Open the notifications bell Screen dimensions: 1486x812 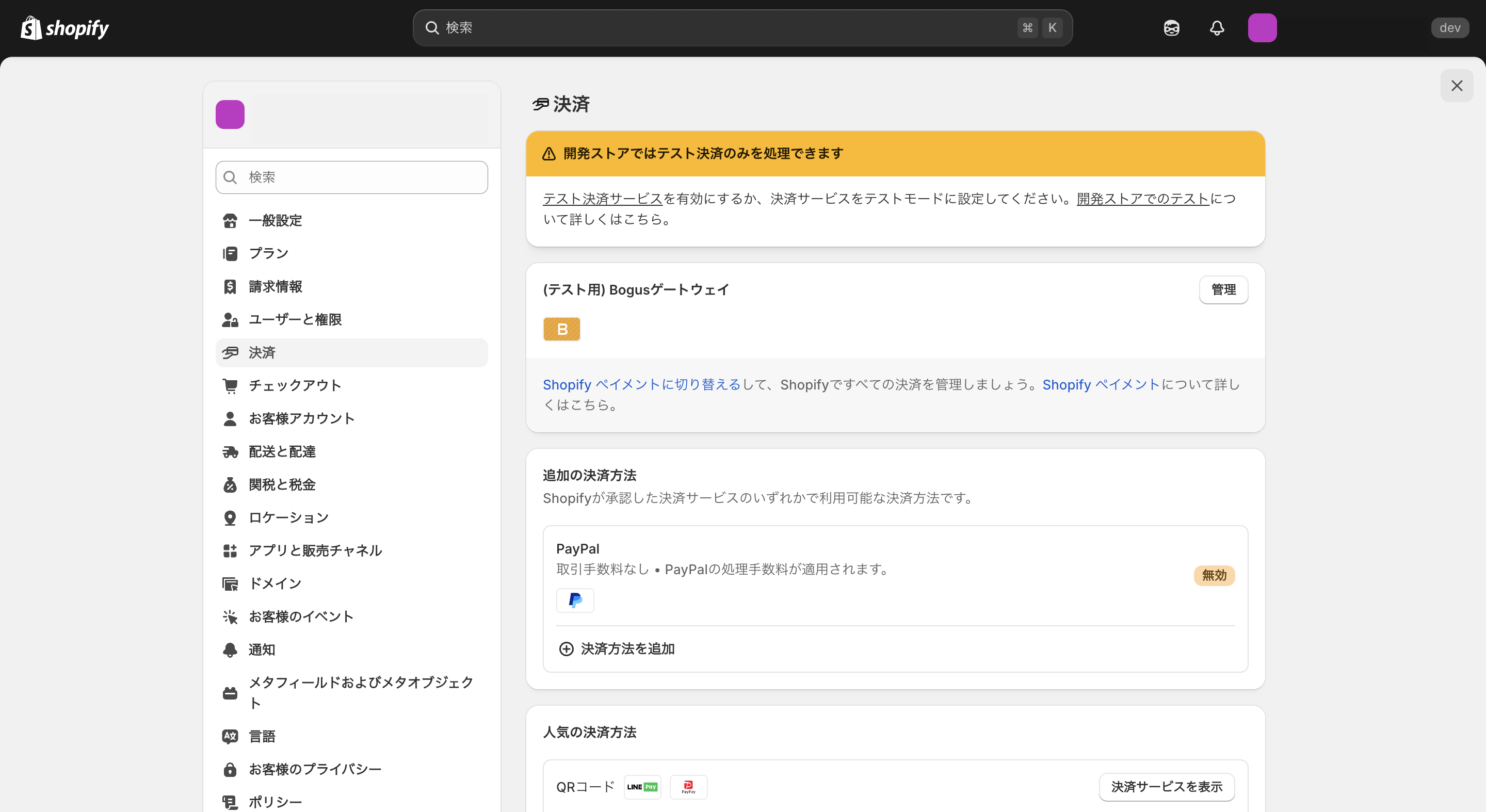[1217, 28]
